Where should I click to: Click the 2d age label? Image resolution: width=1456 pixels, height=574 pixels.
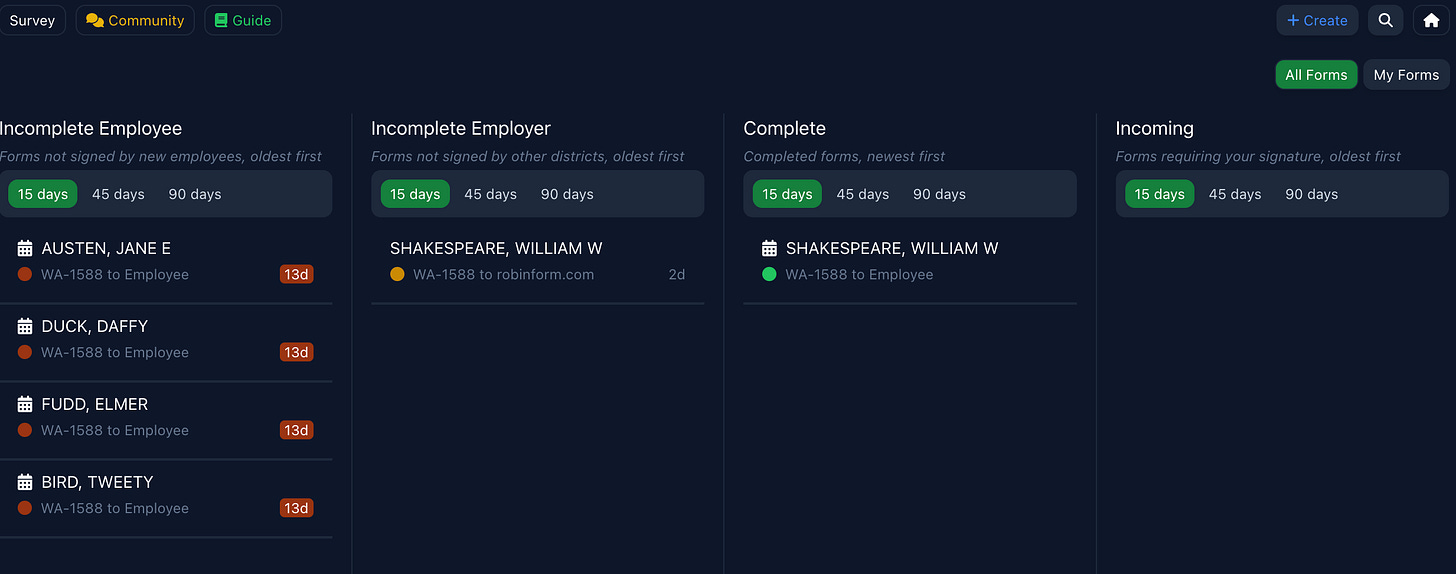677,274
